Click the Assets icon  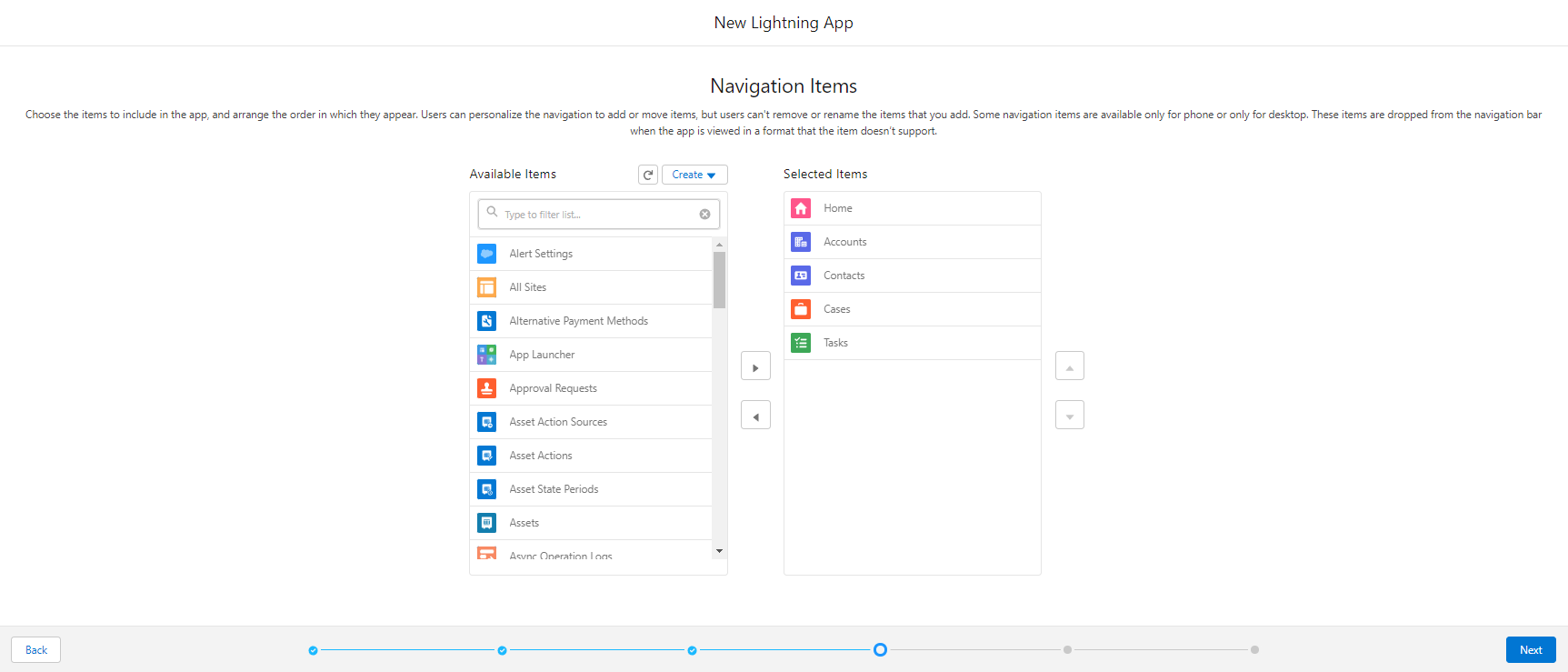pos(487,523)
